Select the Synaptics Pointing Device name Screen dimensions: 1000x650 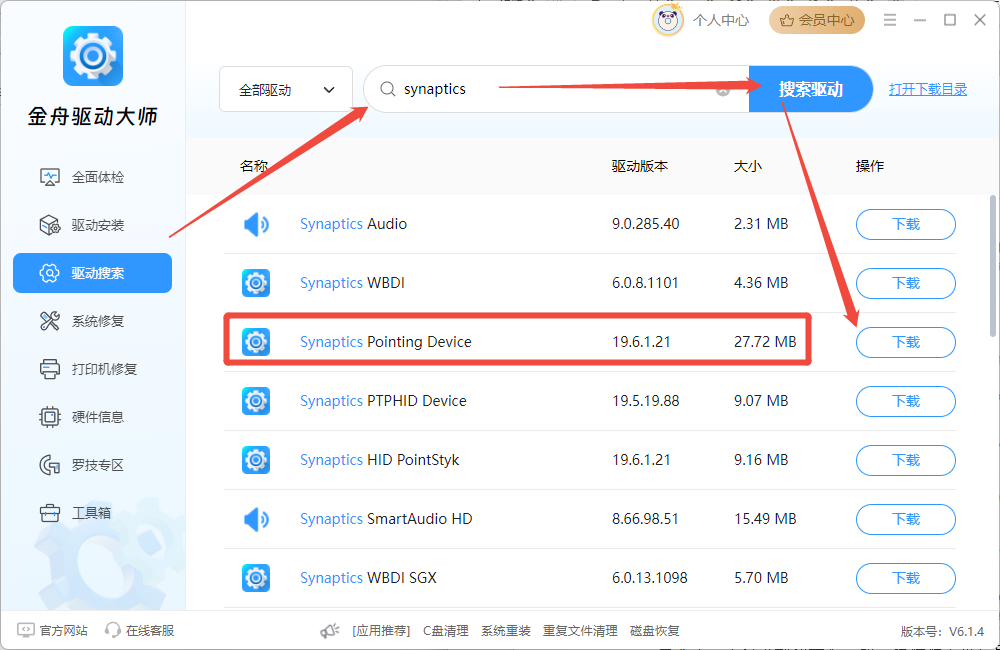[x=386, y=342]
